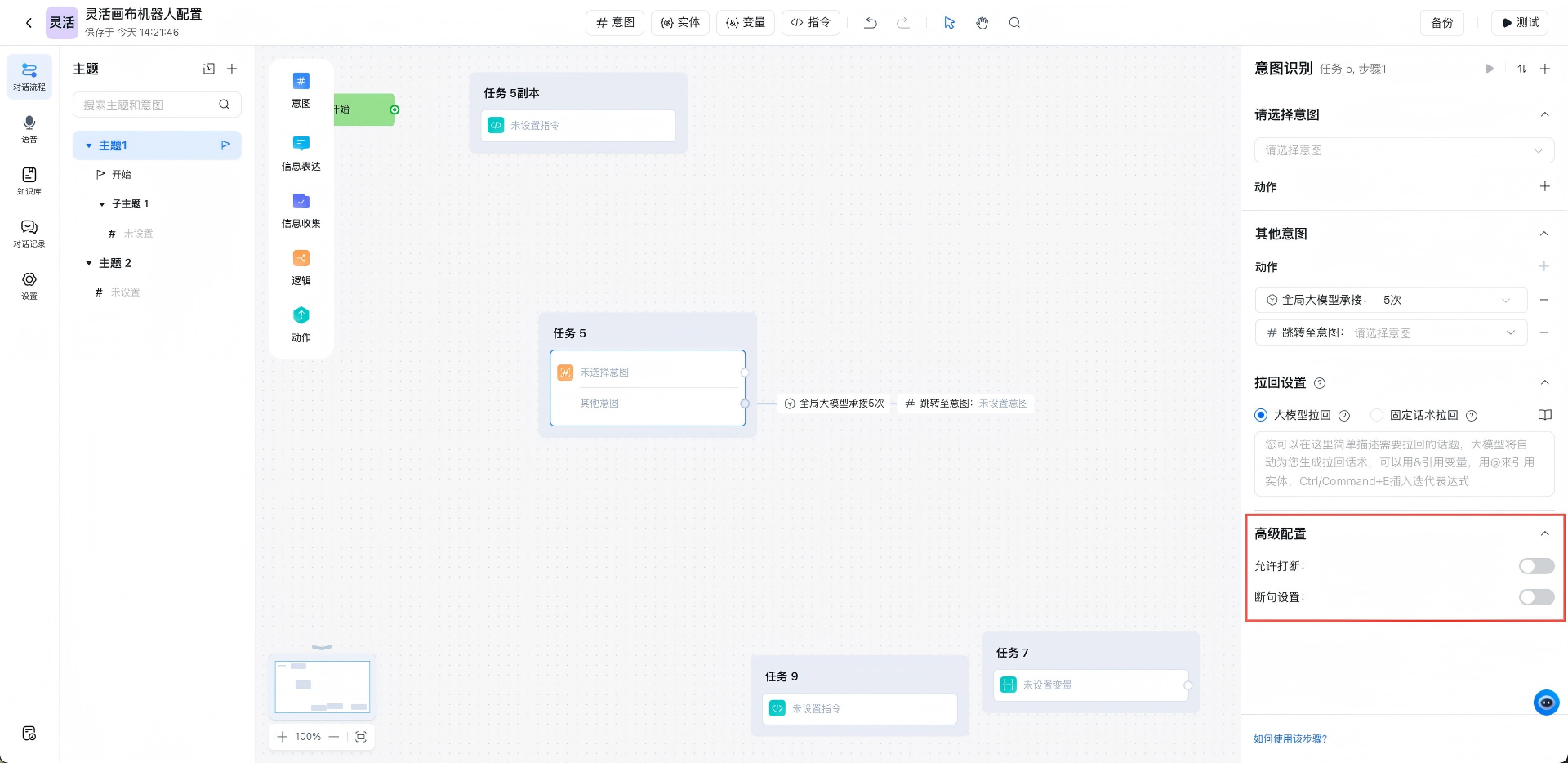Enable the 允许打断 switch

(x=1536, y=566)
